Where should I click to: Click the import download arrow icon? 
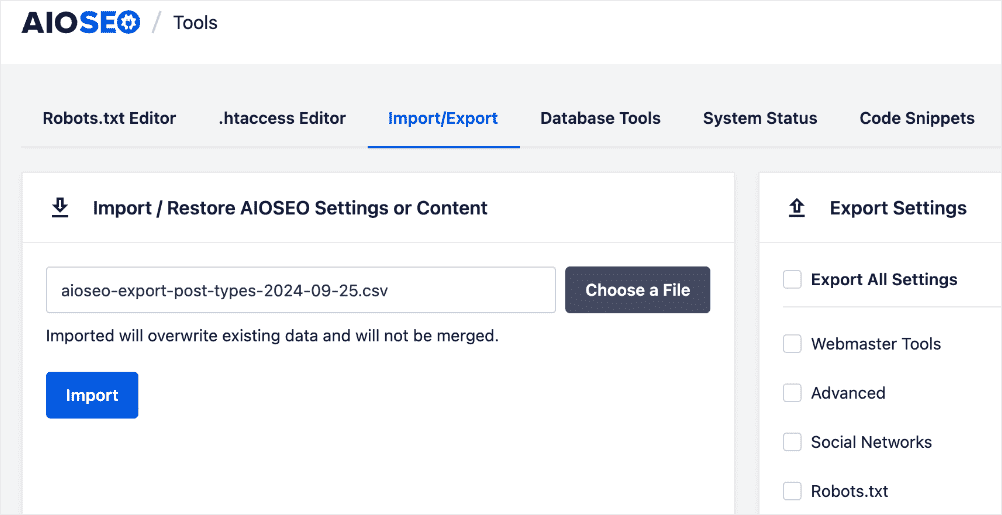pos(59,208)
